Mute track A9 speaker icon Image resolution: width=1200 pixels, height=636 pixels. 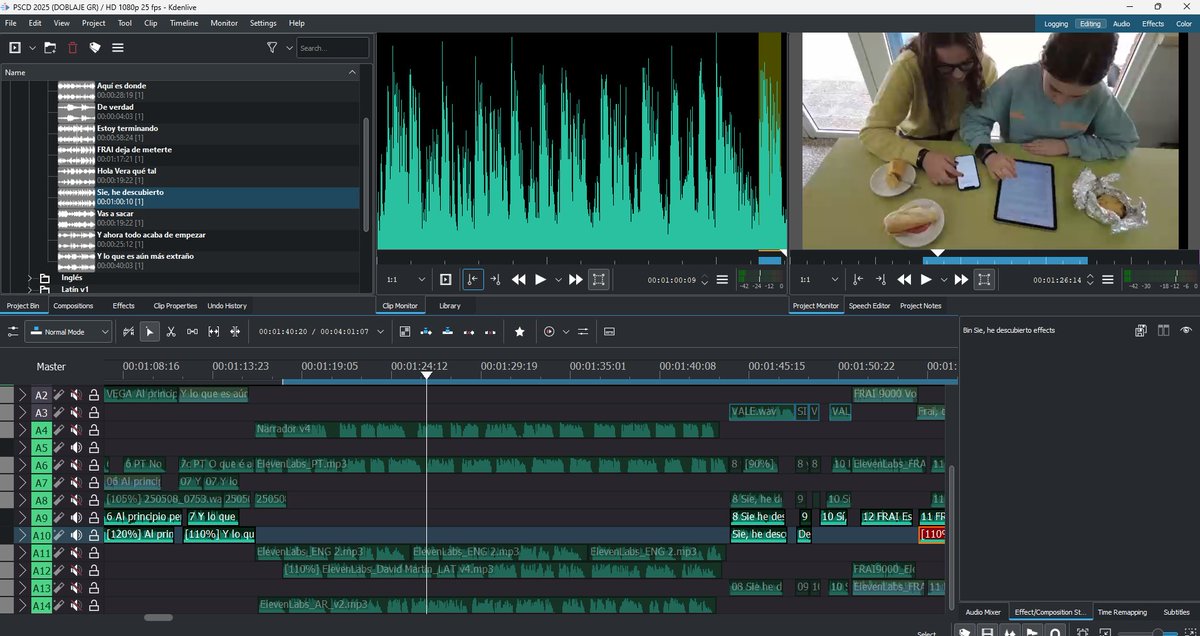click(76, 517)
